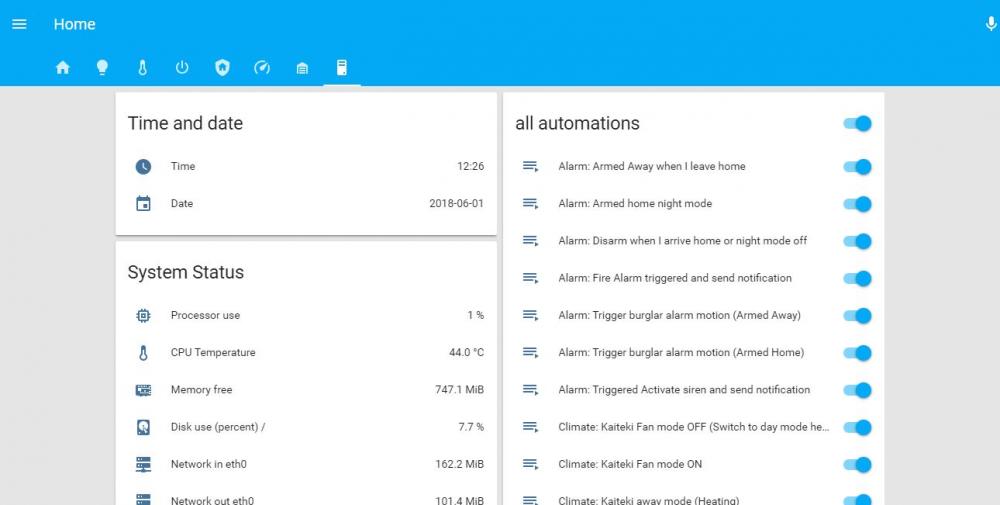Image resolution: width=1000 pixels, height=505 pixels.
Task: Open the garage tab icon
Action: pos(302,68)
